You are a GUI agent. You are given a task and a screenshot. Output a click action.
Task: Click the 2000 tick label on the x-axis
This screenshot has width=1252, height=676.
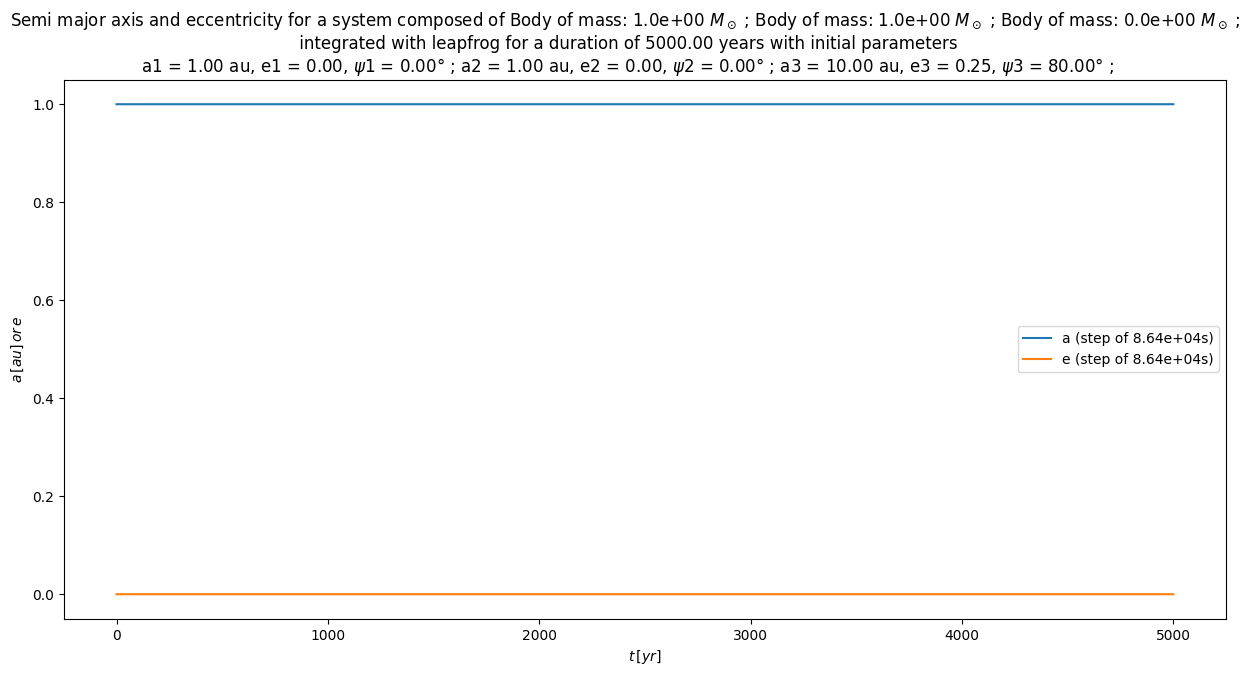[x=539, y=634]
